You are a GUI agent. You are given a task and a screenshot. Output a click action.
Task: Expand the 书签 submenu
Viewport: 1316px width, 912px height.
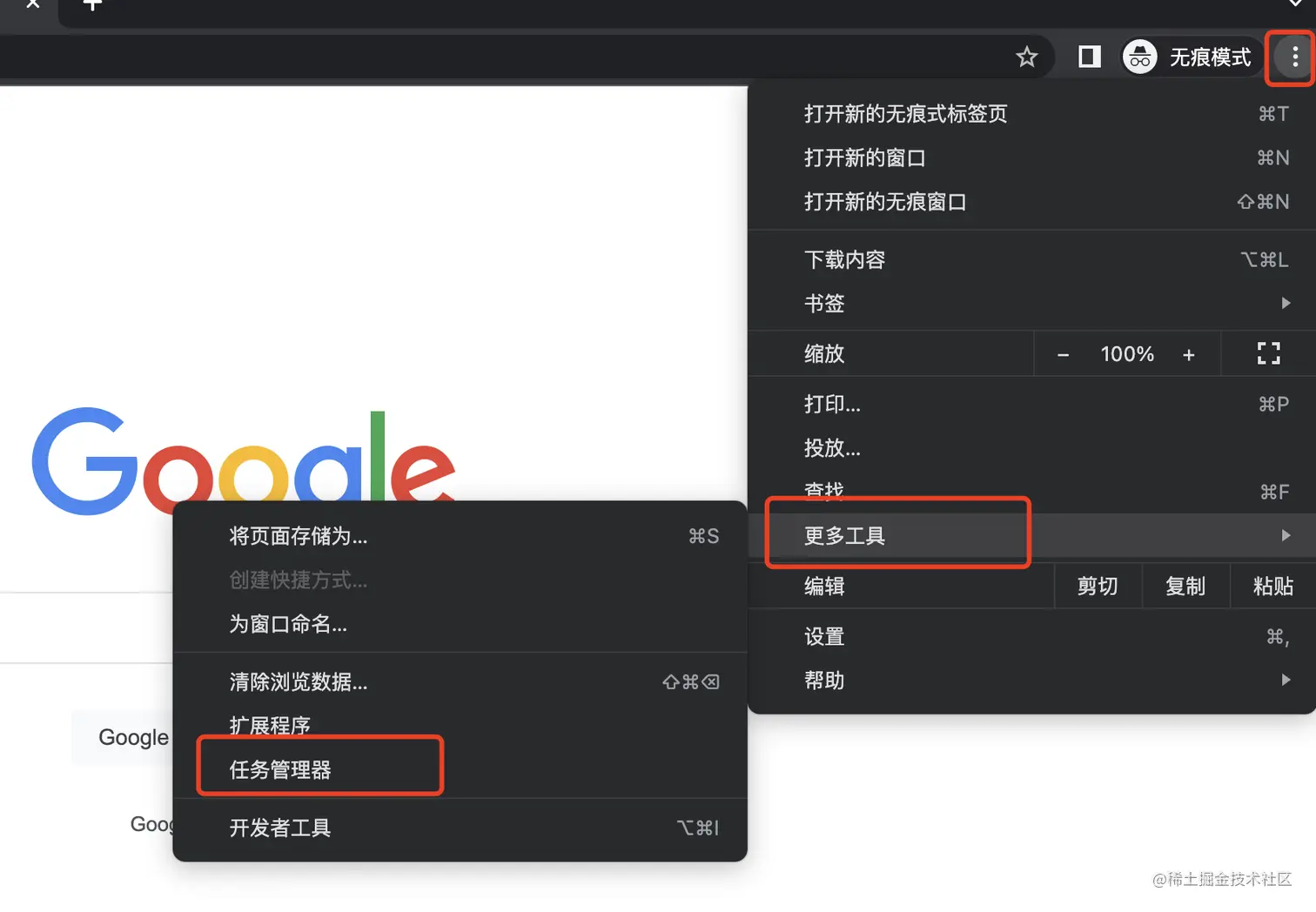pos(1031,304)
